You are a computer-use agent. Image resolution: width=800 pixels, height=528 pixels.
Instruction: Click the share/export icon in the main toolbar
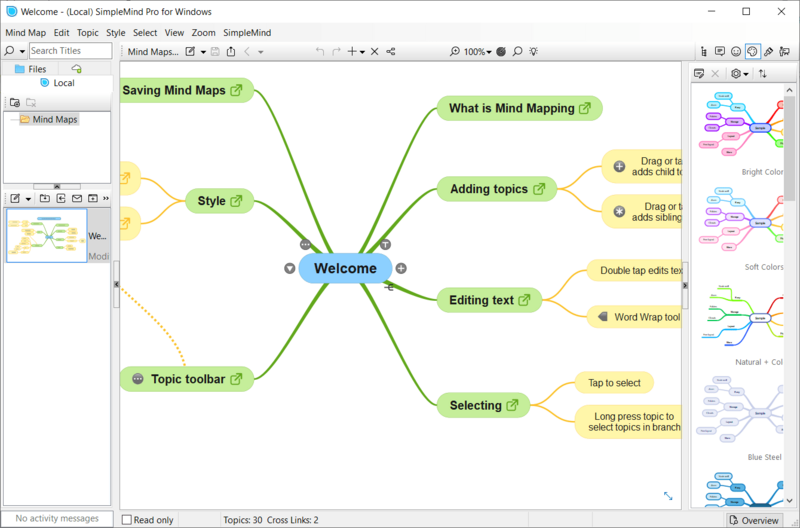[231, 52]
